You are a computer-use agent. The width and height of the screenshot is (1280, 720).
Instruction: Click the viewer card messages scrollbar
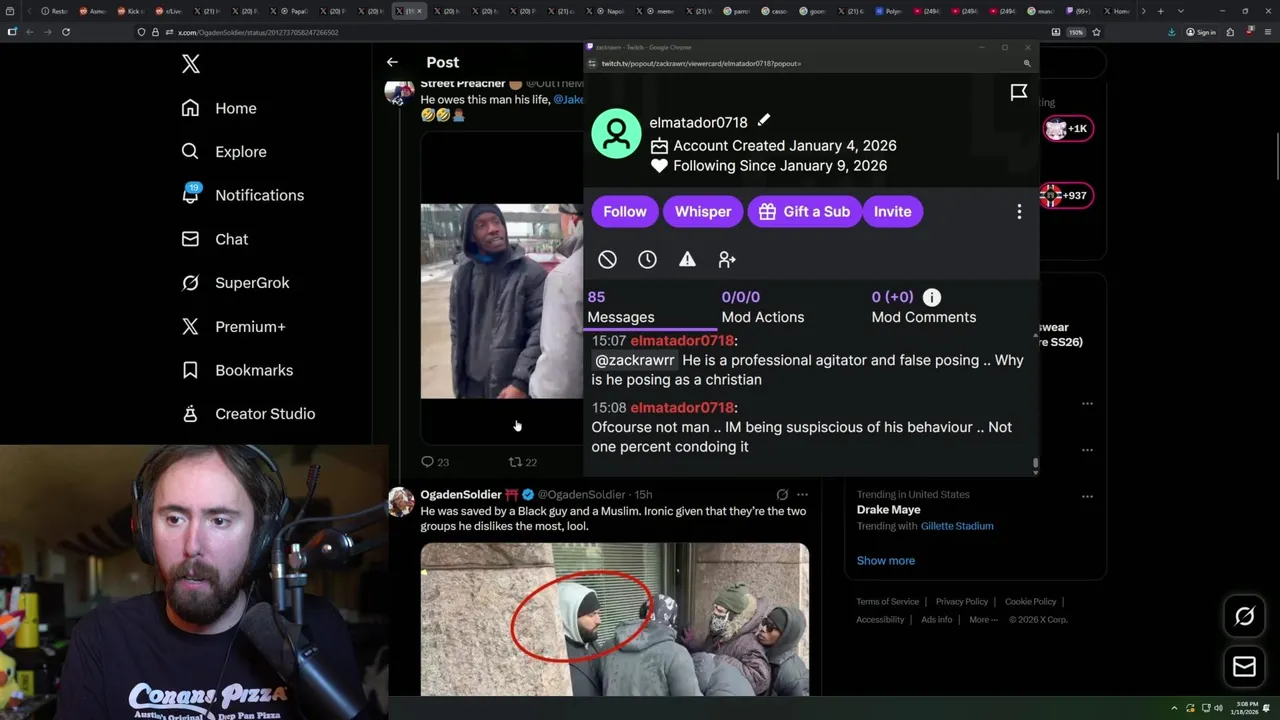[1035, 465]
